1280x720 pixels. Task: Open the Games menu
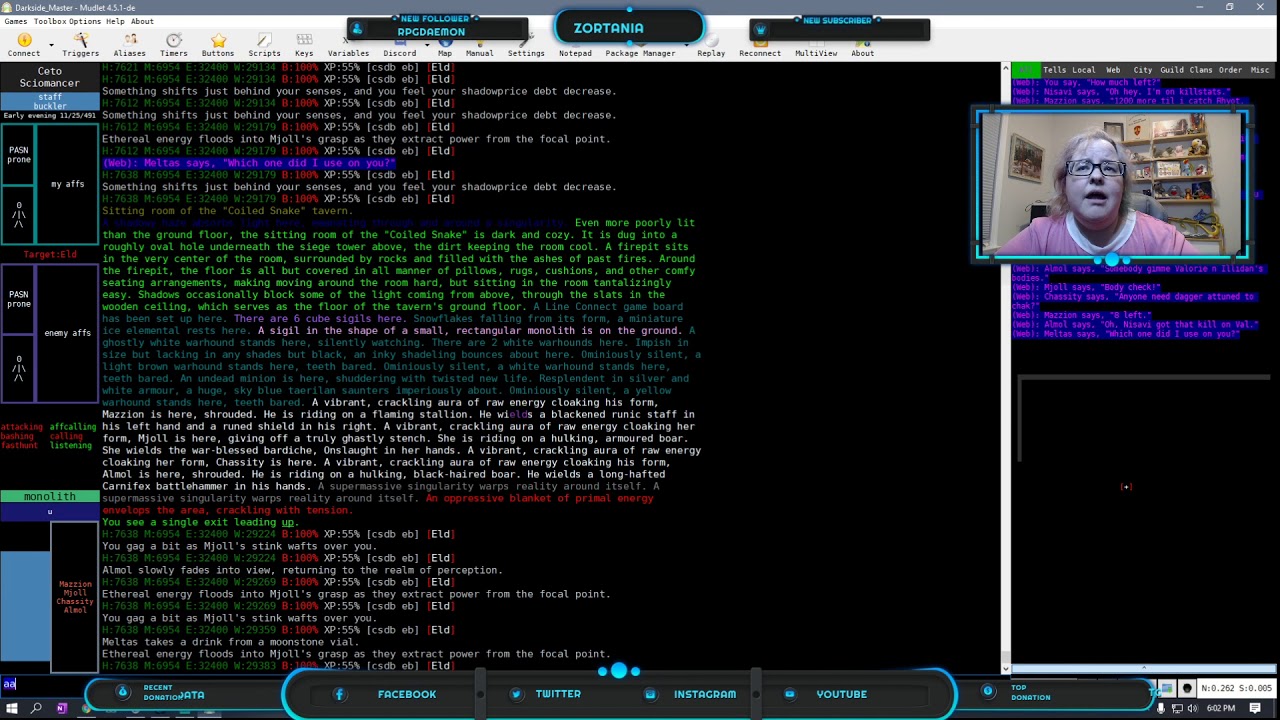coord(15,21)
